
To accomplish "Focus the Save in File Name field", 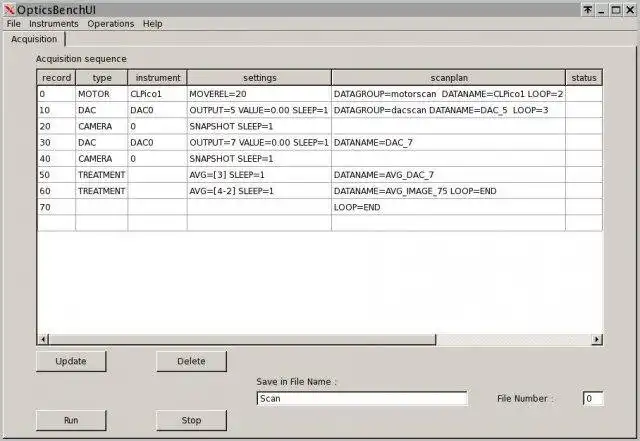I will point(362,399).
